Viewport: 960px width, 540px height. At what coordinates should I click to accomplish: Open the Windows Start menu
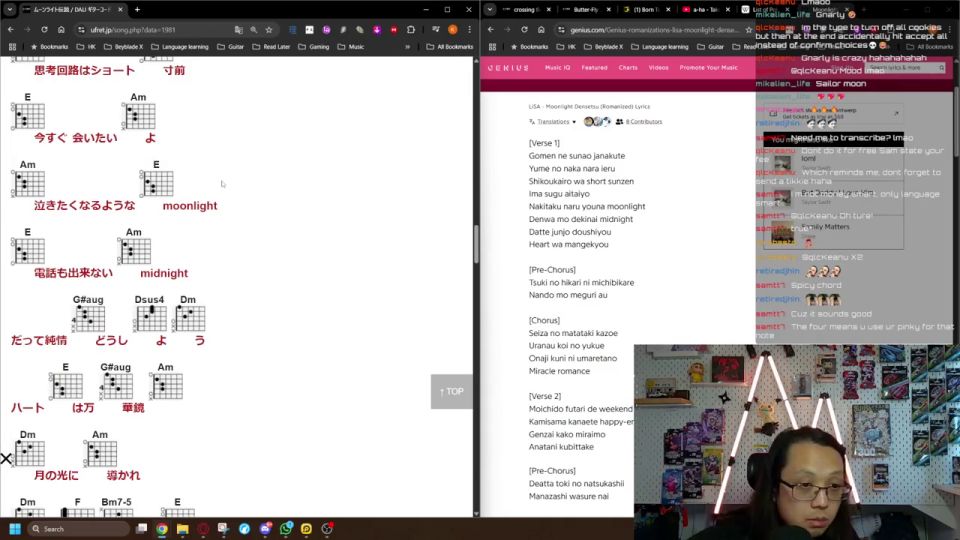coord(15,529)
